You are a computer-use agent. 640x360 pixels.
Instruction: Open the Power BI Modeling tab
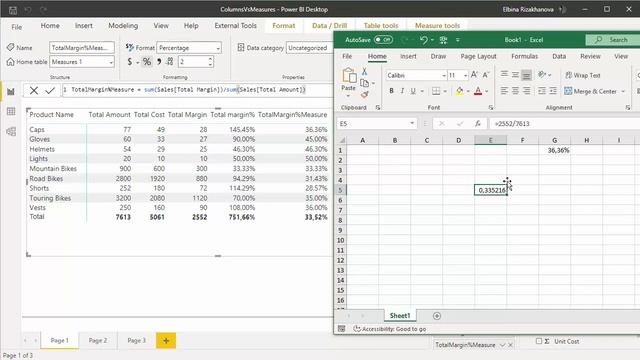[123, 25]
